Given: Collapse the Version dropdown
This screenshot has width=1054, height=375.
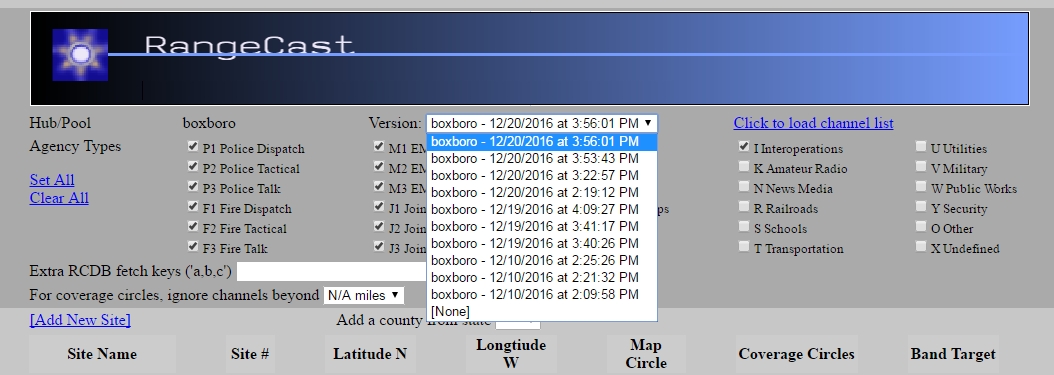Looking at the screenshot, I should tap(542, 124).
